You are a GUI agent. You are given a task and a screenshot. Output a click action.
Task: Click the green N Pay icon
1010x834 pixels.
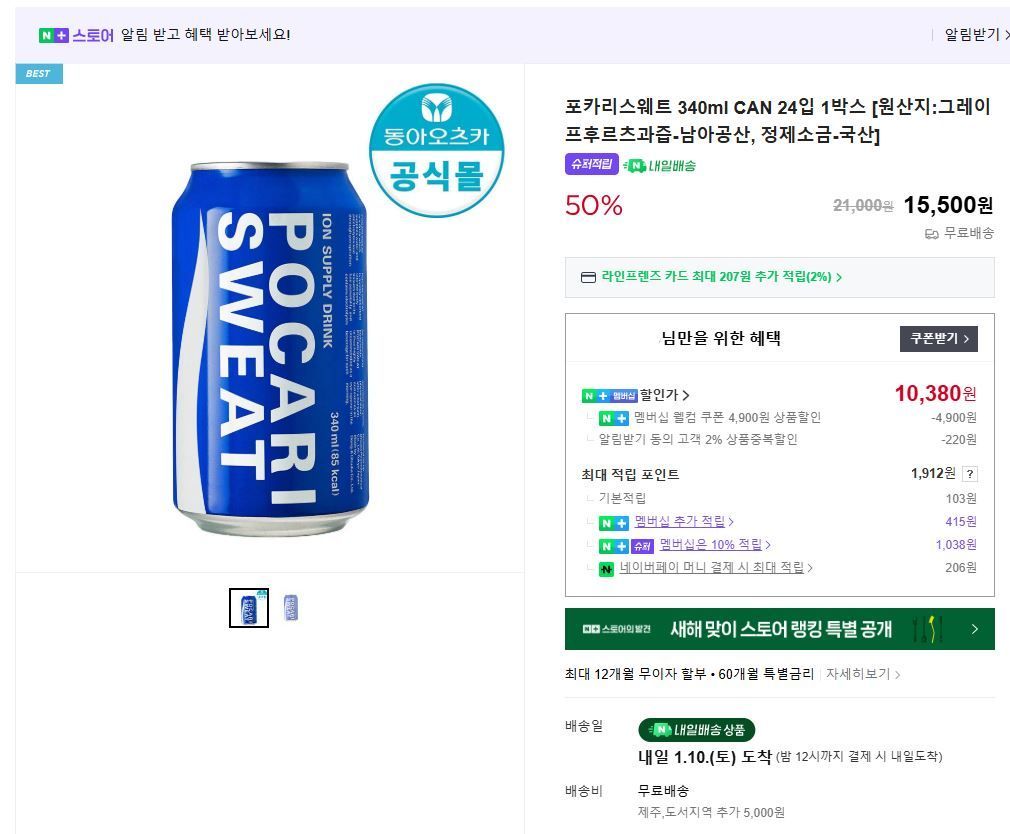pos(606,569)
